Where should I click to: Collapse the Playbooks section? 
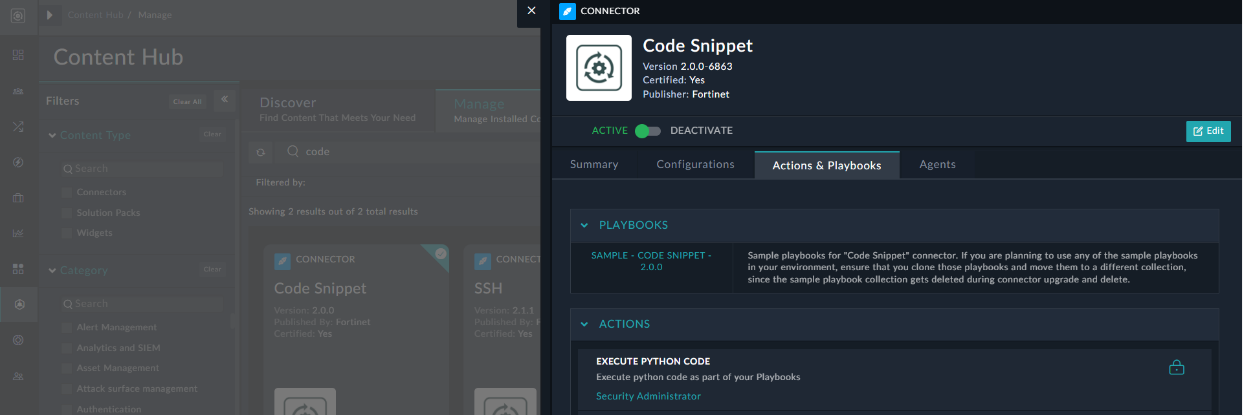point(585,226)
